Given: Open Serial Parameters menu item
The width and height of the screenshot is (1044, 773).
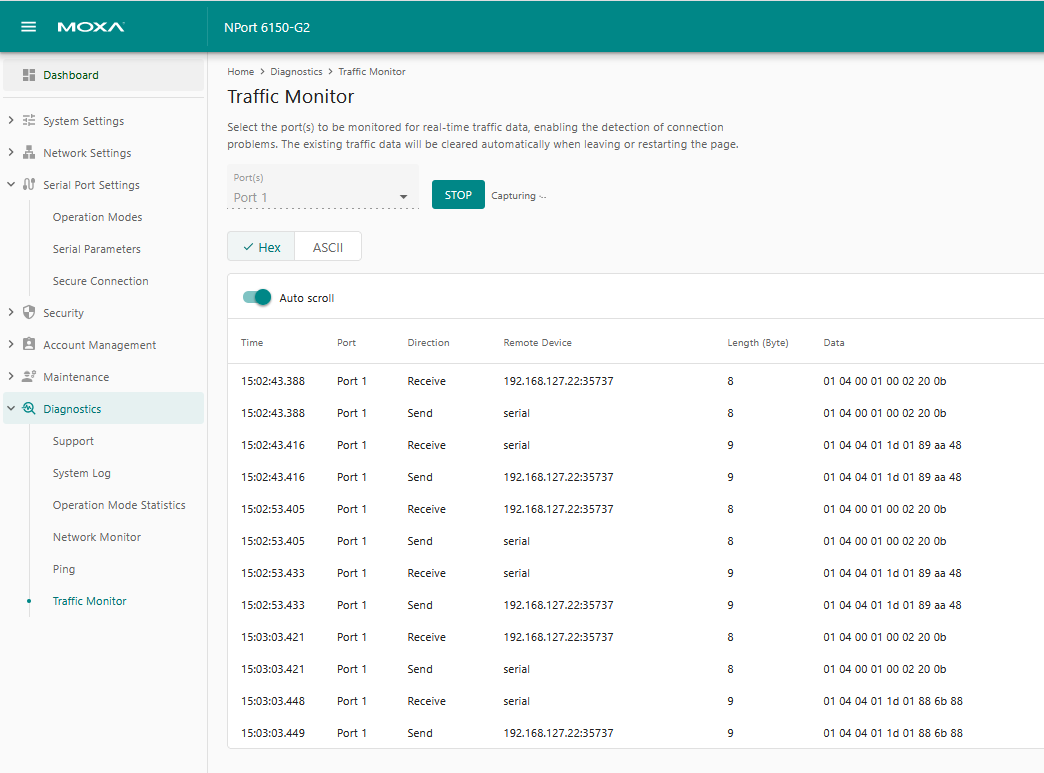Looking at the screenshot, I should (x=97, y=249).
